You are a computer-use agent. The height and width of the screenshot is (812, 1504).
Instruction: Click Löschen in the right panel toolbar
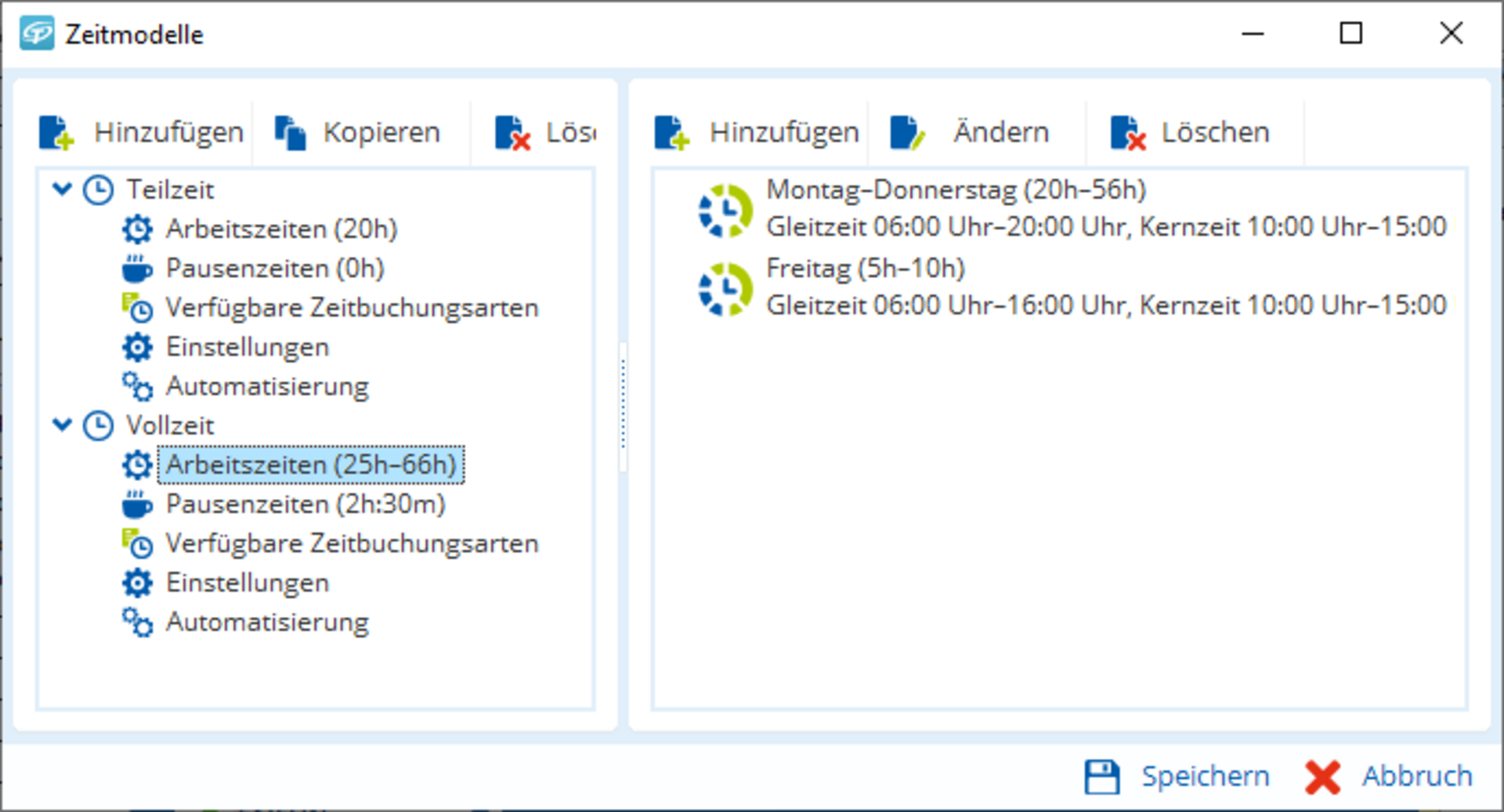[x=1190, y=132]
